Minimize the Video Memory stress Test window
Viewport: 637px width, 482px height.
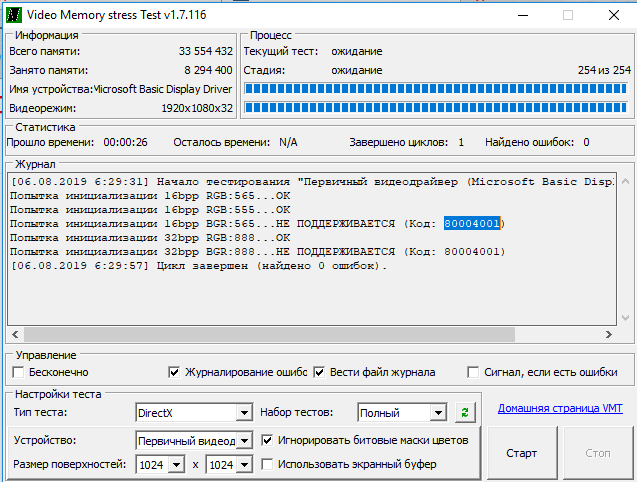pos(520,15)
